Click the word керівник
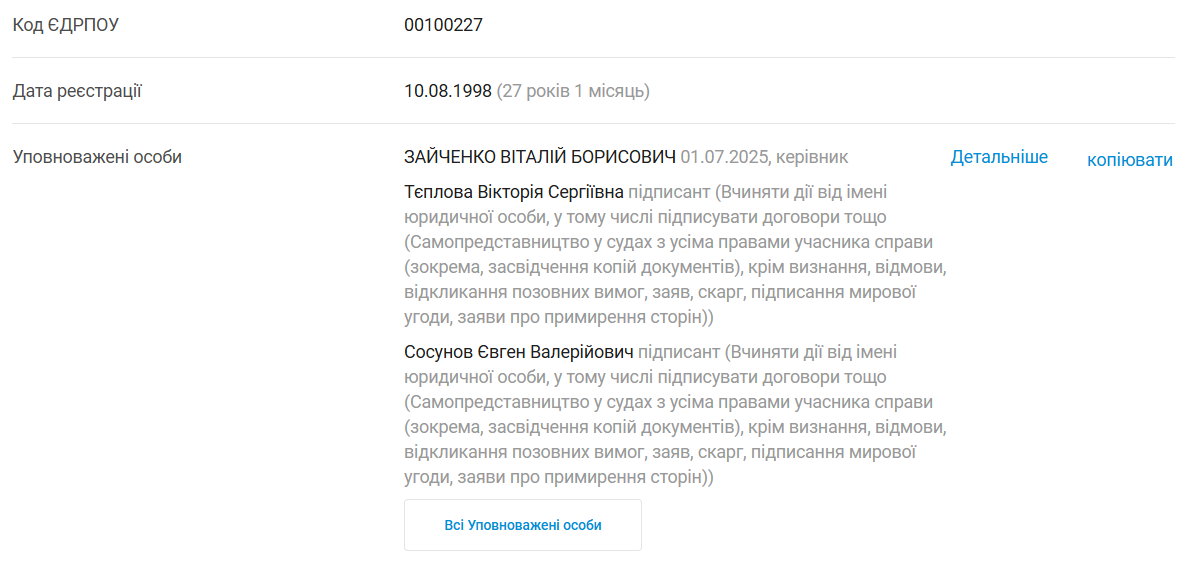 click(814, 157)
